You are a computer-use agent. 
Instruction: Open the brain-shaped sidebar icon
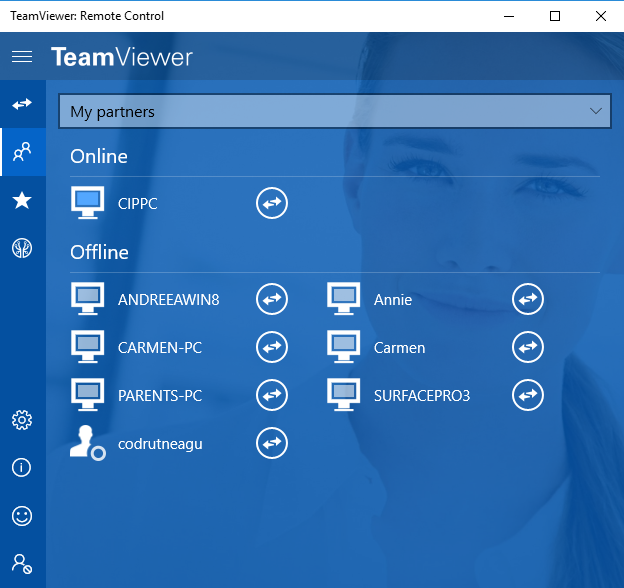pyautogui.click(x=22, y=248)
